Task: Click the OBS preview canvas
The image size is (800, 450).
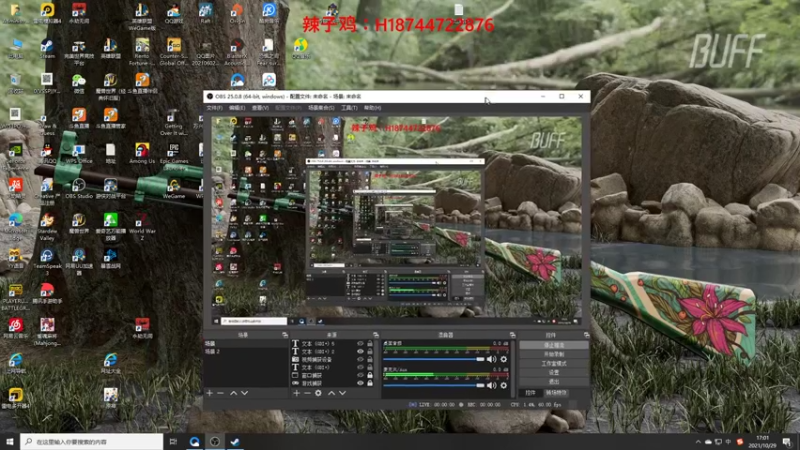Action: [x=396, y=221]
